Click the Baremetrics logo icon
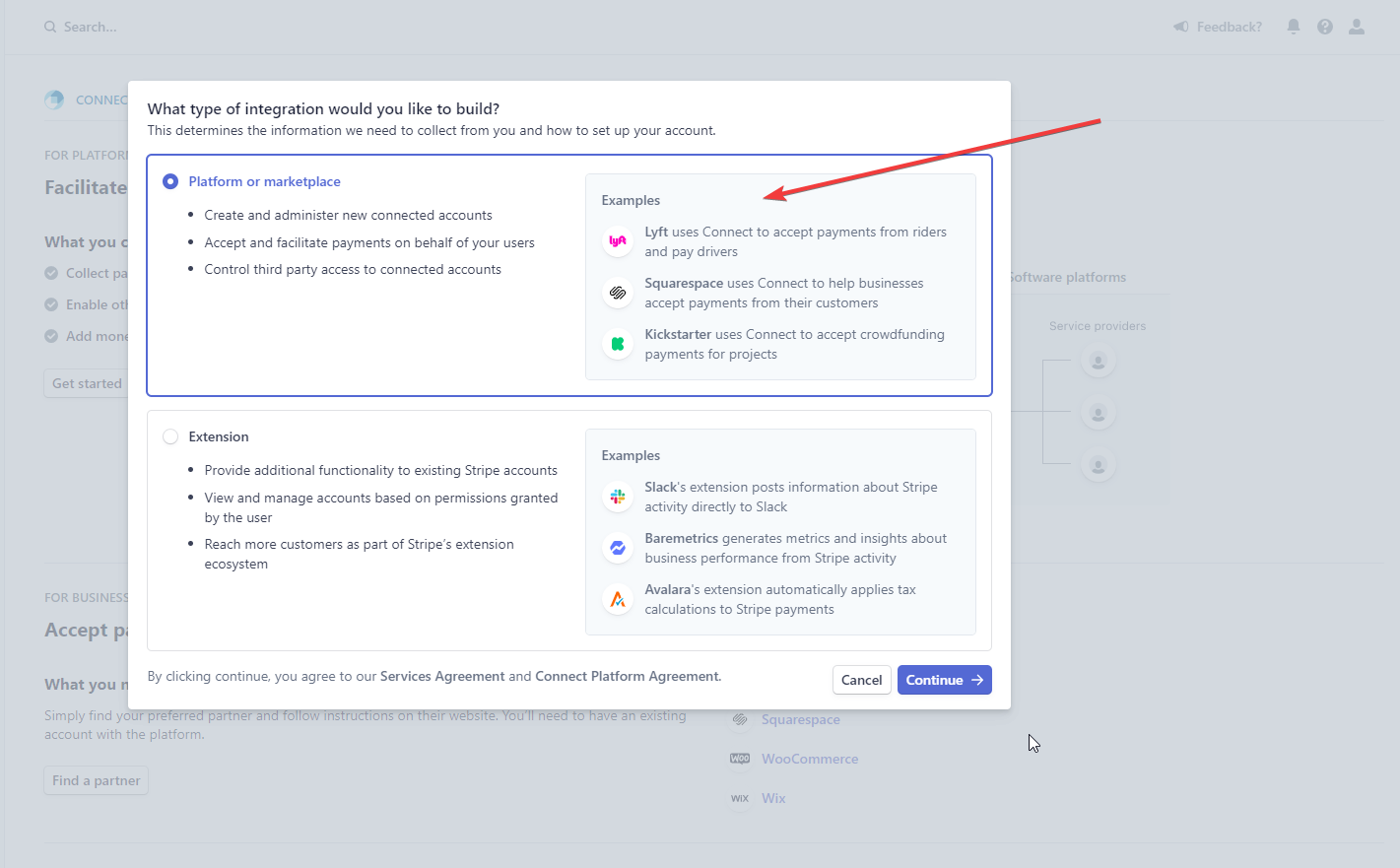Screen dimensions: 1400x868 point(618,547)
